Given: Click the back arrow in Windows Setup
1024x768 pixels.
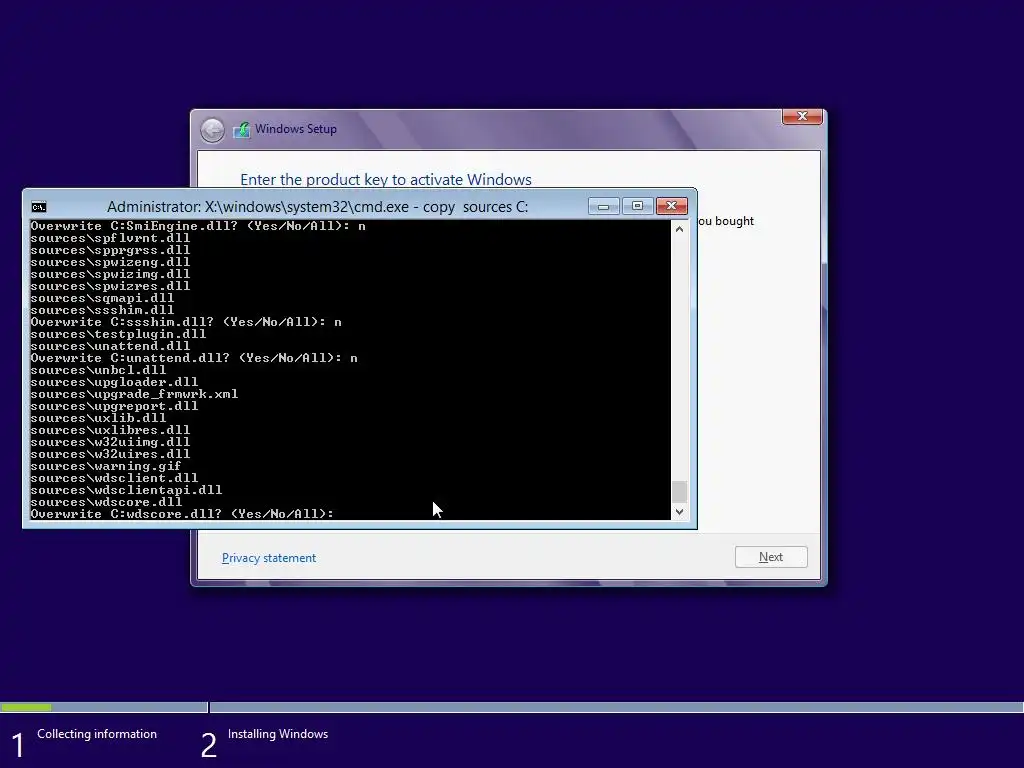Looking at the screenshot, I should coord(212,130).
